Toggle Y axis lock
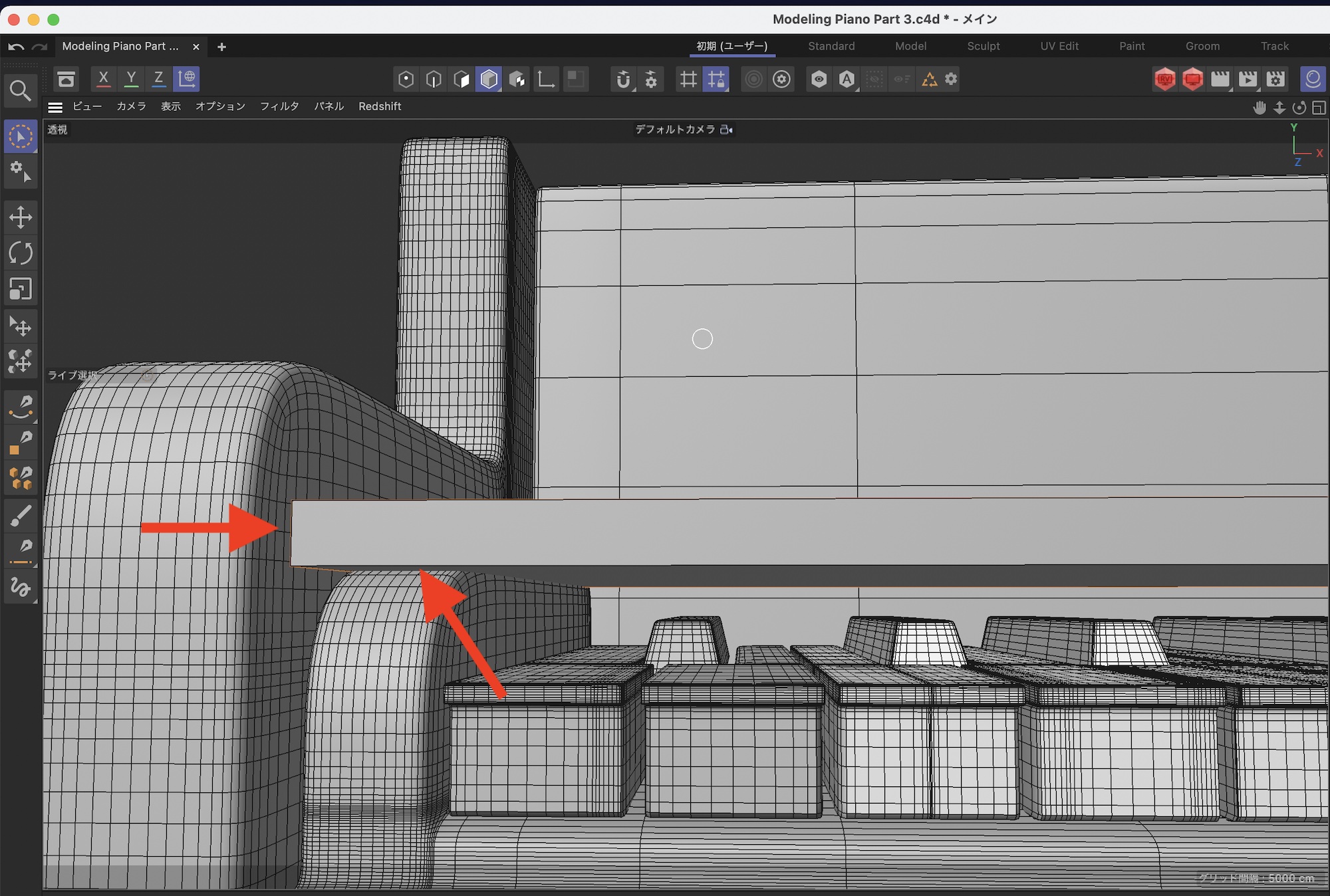Screen dimensions: 1330x896 click(132, 79)
